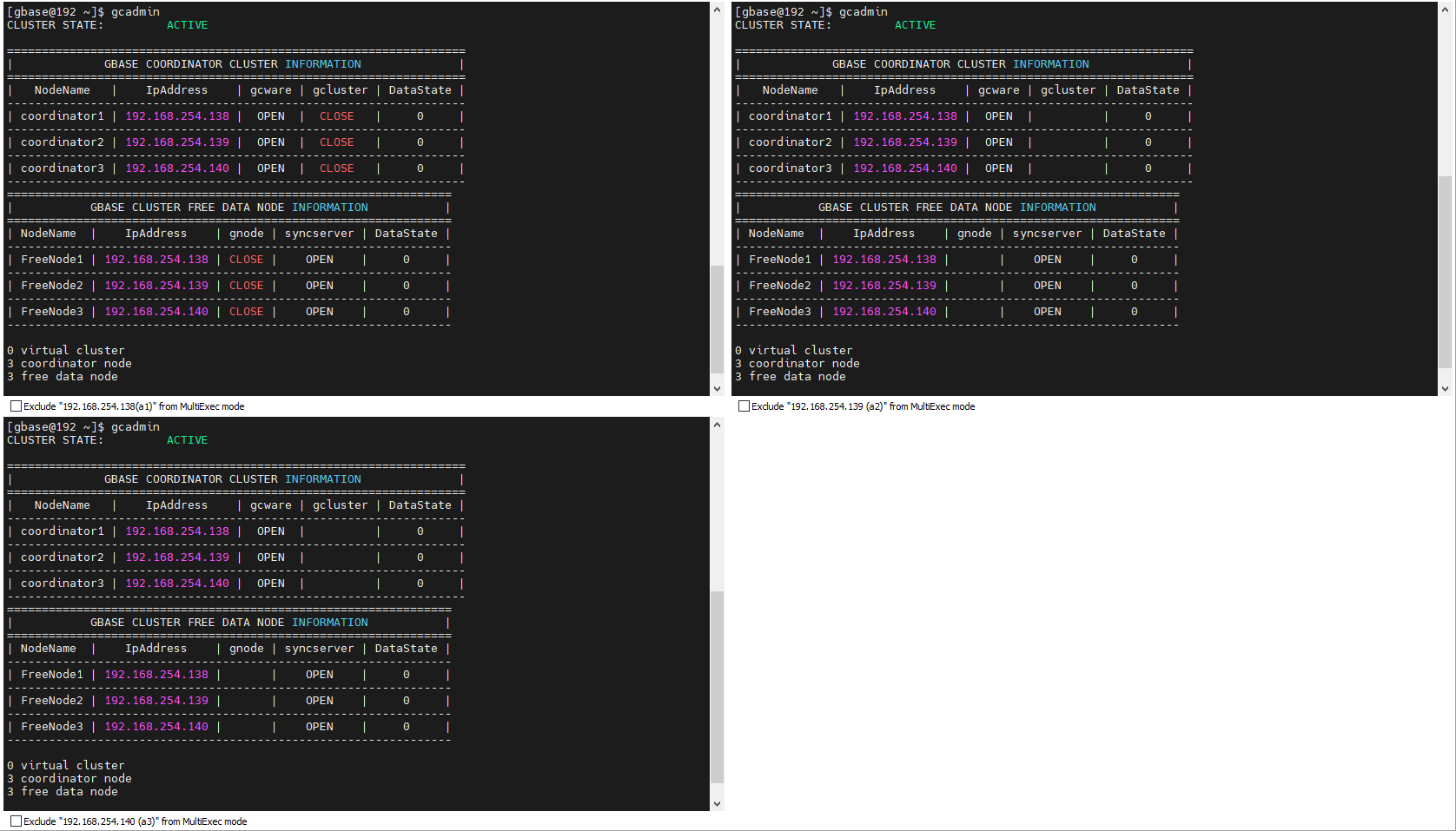Click ACTIVE cluster state in a1 pane

188,25
